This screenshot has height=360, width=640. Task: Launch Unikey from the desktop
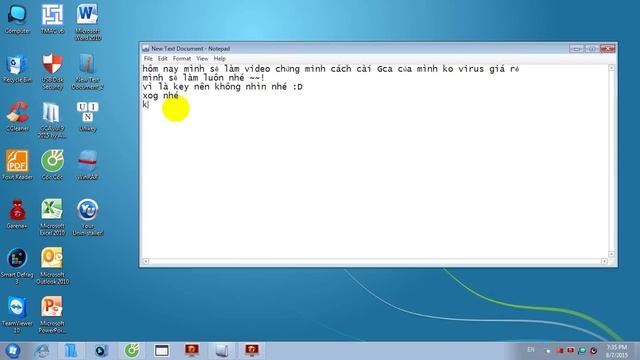click(87, 117)
